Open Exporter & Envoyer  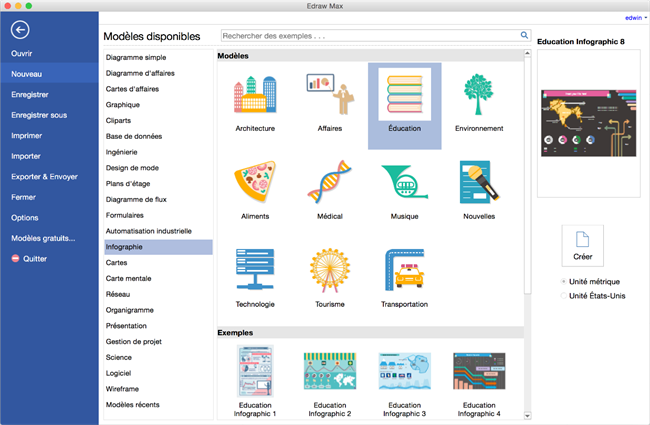point(44,177)
